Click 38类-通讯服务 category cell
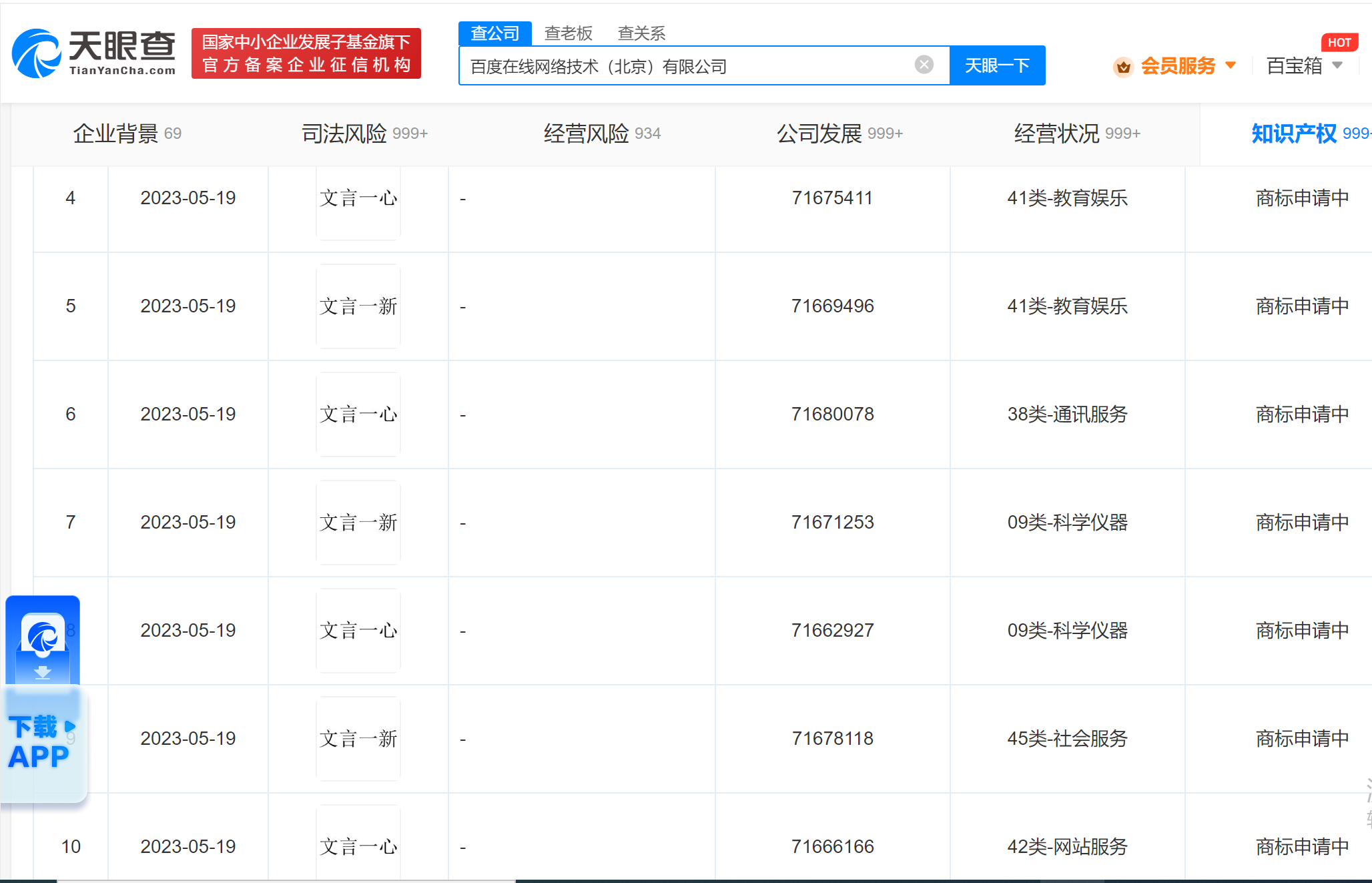 [x=1067, y=414]
